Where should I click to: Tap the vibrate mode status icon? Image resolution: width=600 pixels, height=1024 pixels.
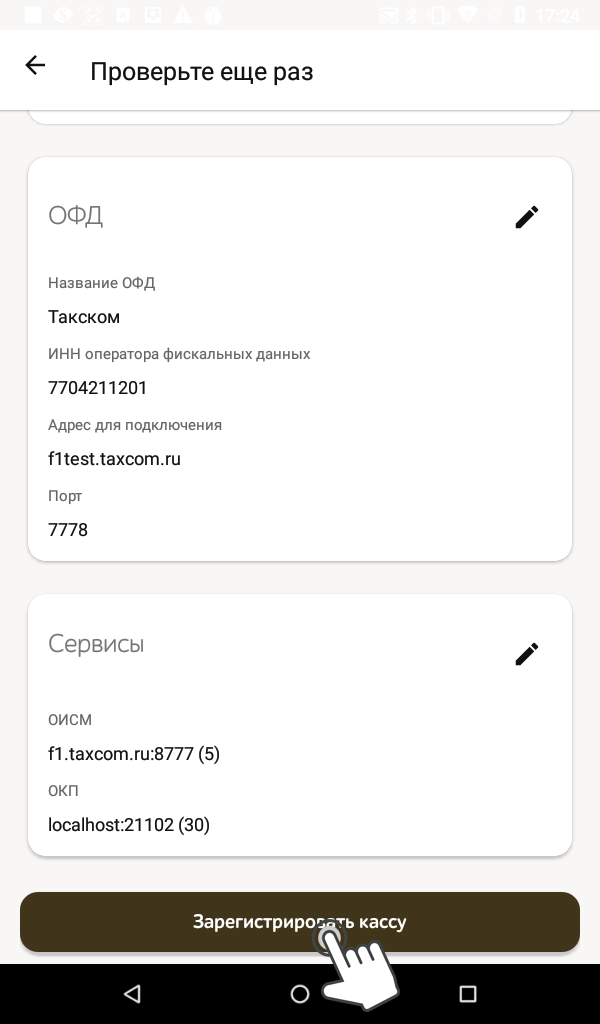[x=438, y=15]
